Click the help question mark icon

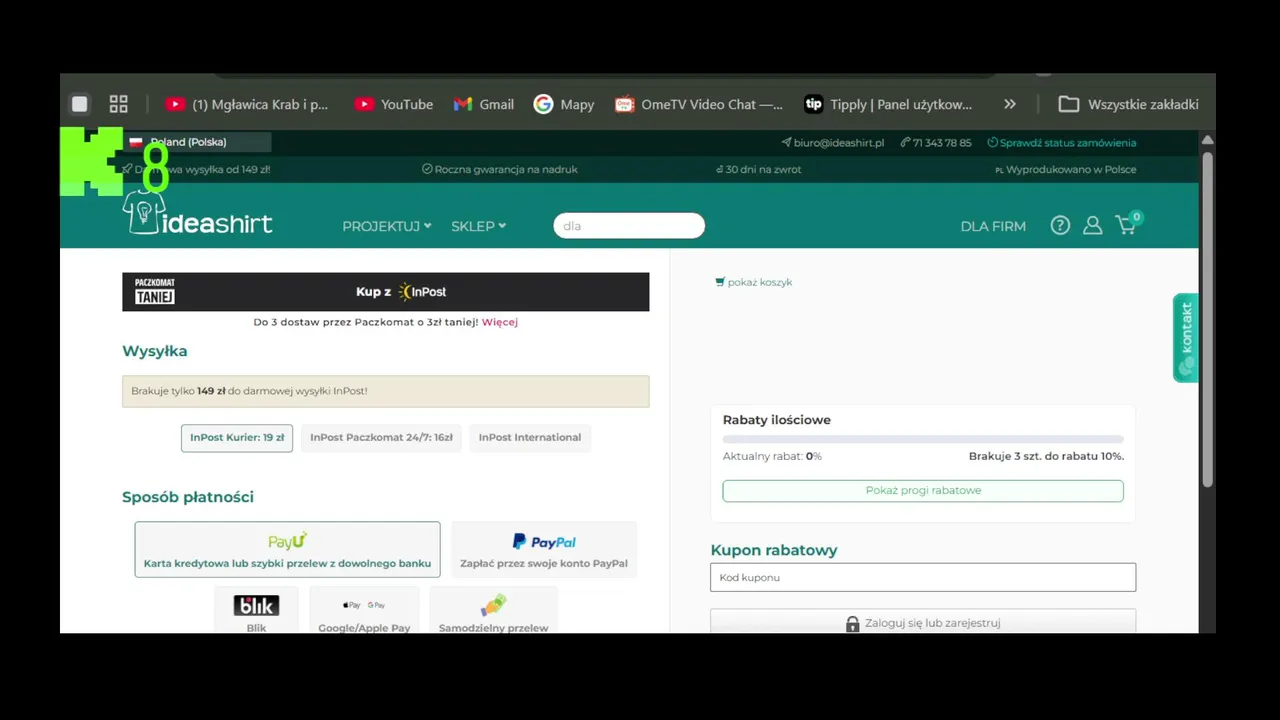pos(1060,226)
